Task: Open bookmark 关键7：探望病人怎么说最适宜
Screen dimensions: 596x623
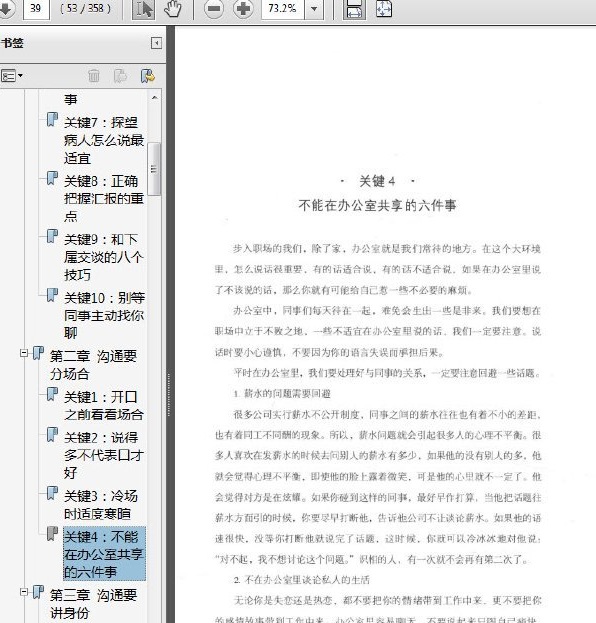Action: (104, 140)
